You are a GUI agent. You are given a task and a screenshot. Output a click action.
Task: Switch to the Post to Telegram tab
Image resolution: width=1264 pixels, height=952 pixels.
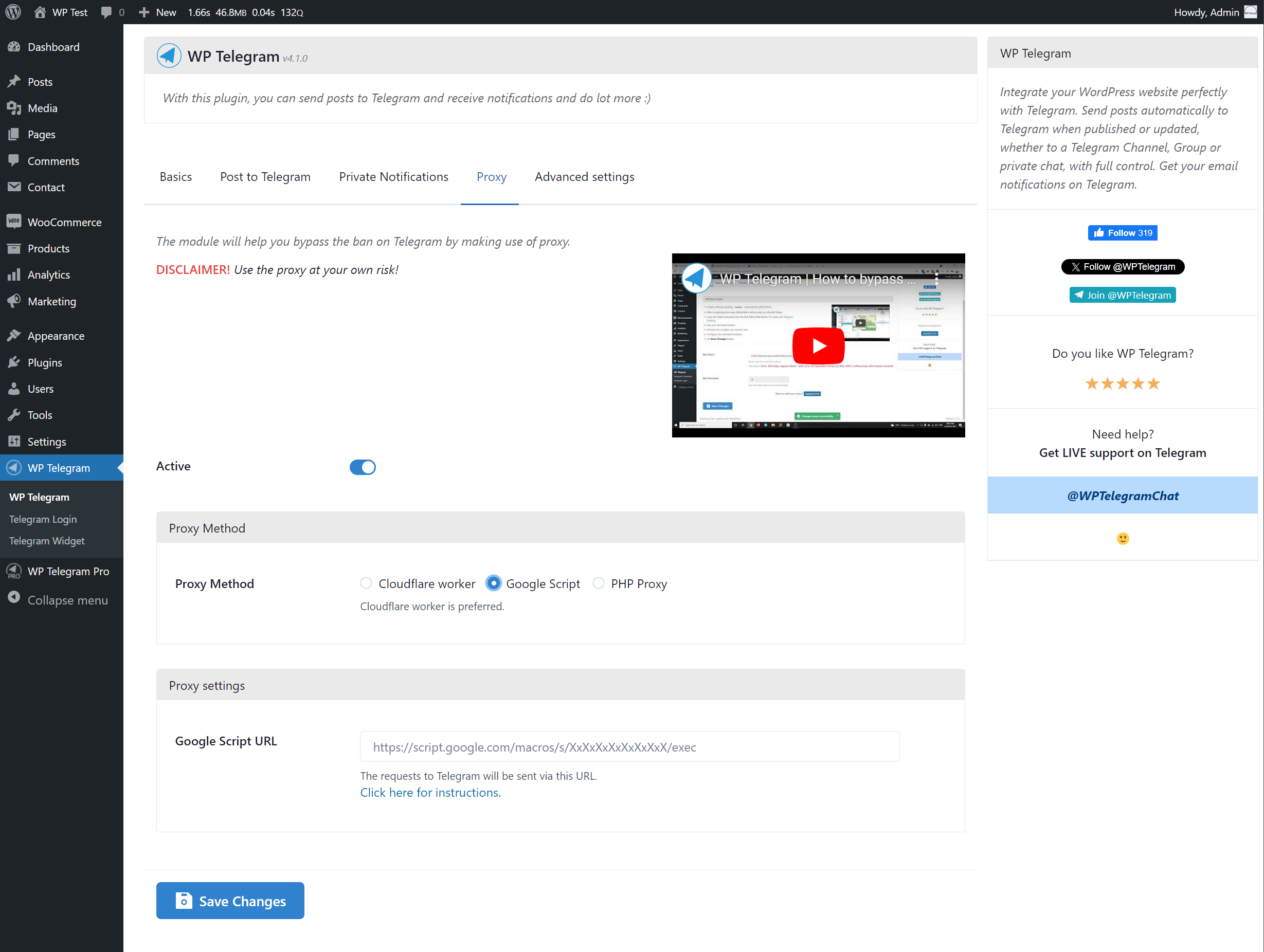264,176
